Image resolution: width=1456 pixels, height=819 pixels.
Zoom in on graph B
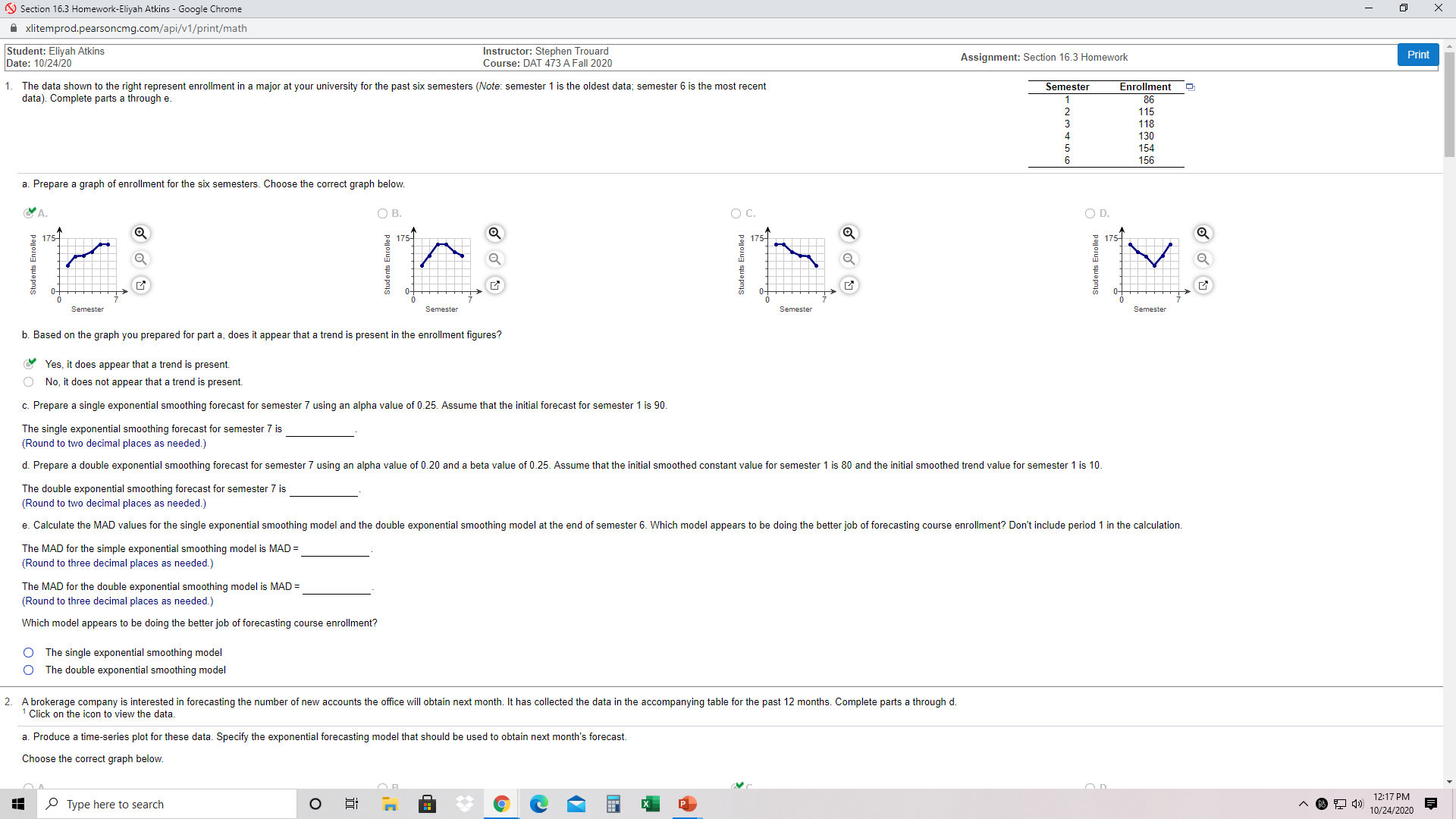point(494,233)
